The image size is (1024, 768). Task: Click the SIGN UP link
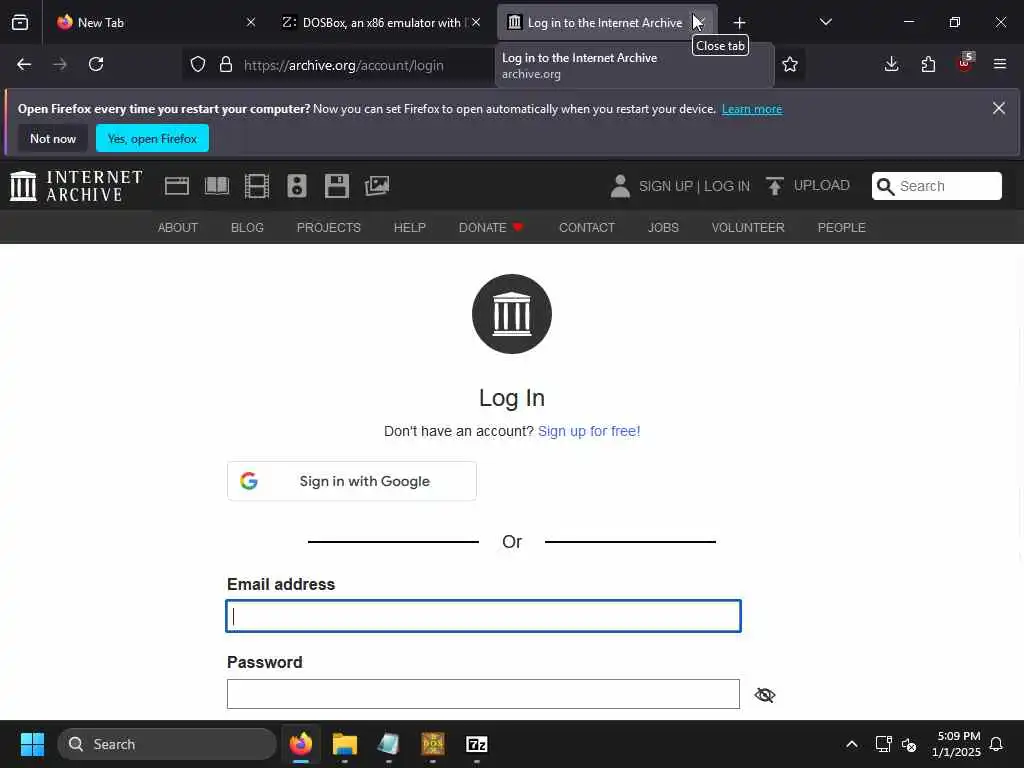(665, 186)
